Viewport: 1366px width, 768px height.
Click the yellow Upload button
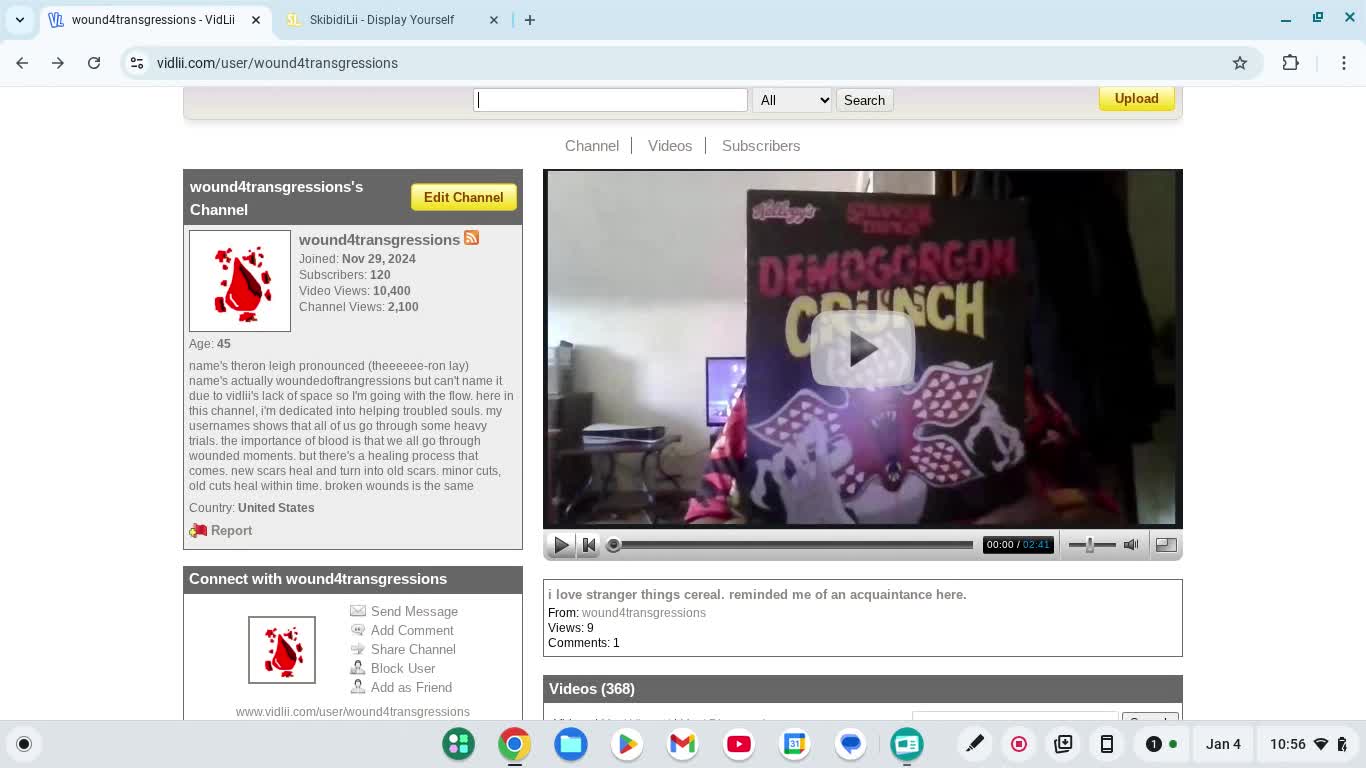click(x=1136, y=99)
